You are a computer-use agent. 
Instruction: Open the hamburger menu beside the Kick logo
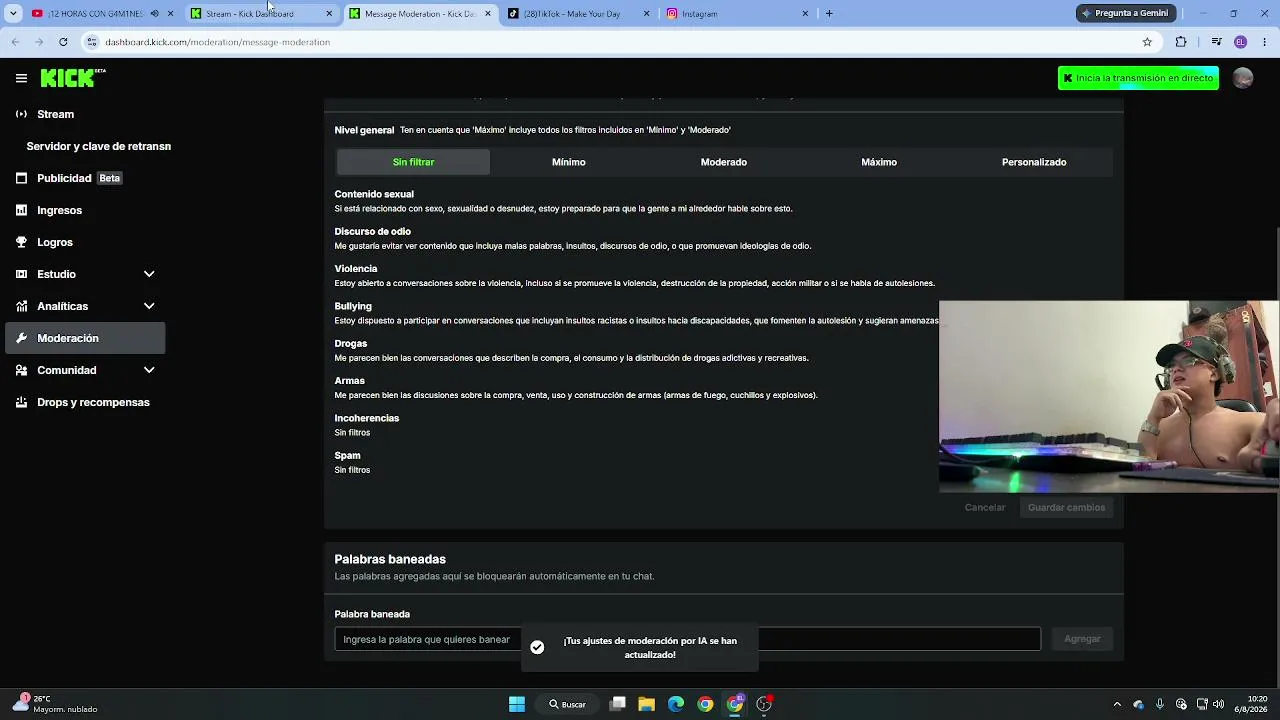[21, 78]
